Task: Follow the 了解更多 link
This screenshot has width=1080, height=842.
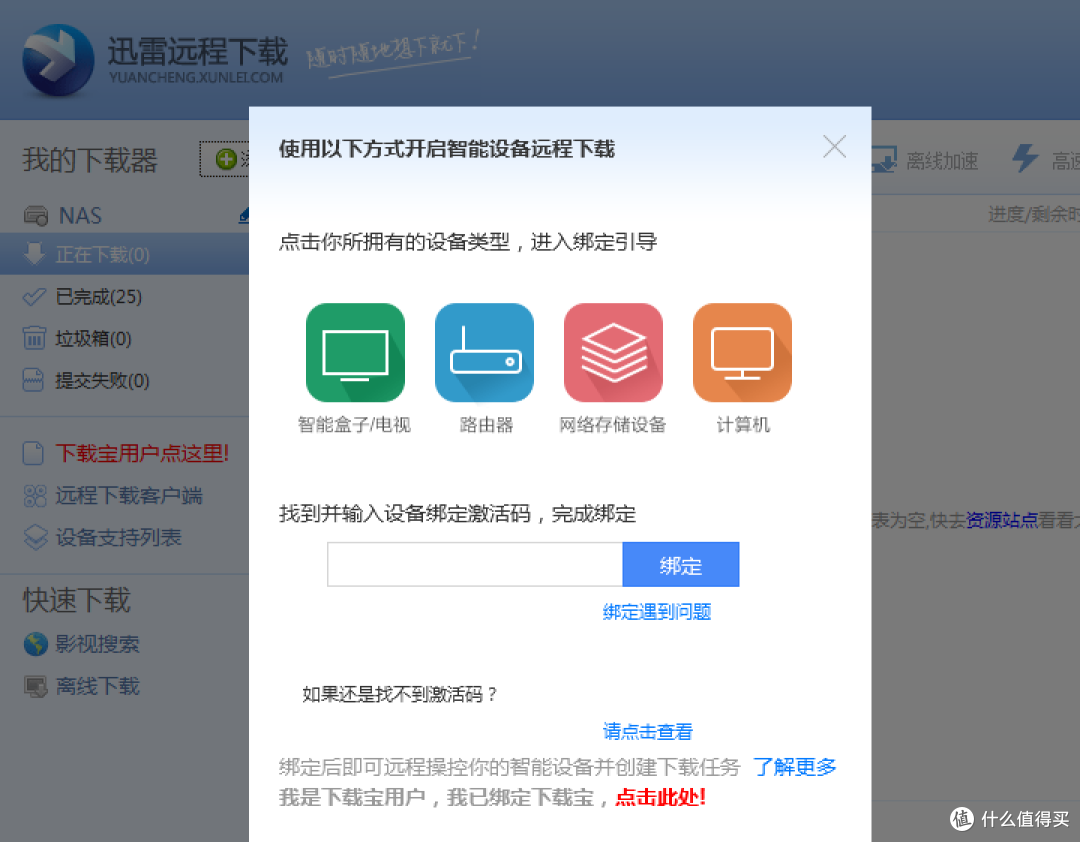Action: (x=794, y=766)
